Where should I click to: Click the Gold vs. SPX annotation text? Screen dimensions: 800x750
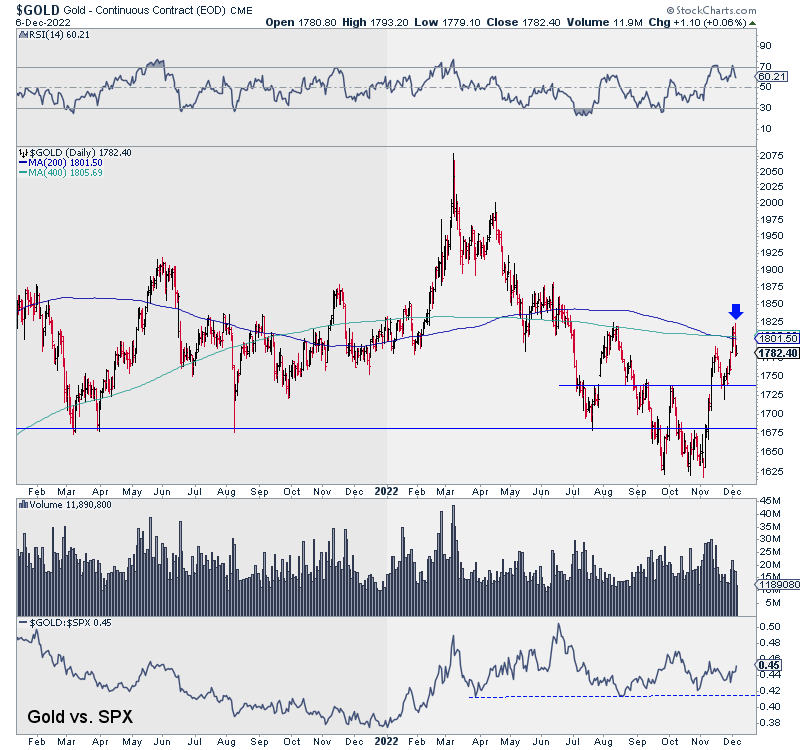point(78,716)
